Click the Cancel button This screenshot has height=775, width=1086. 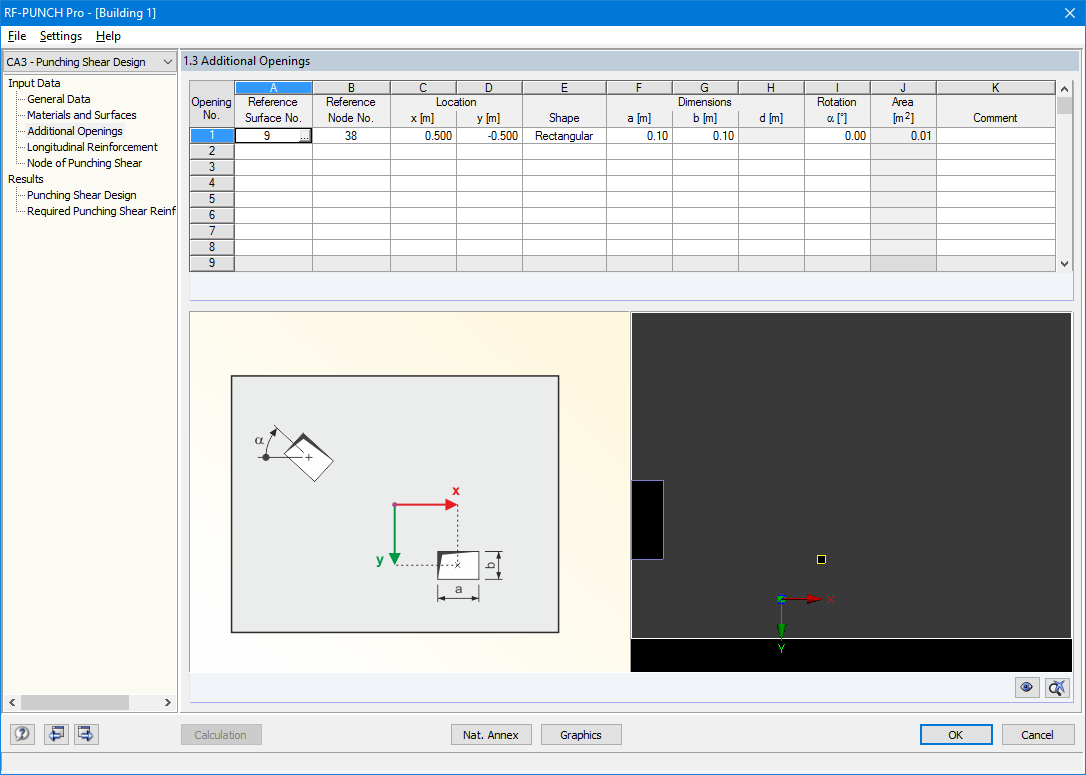[1038, 735]
